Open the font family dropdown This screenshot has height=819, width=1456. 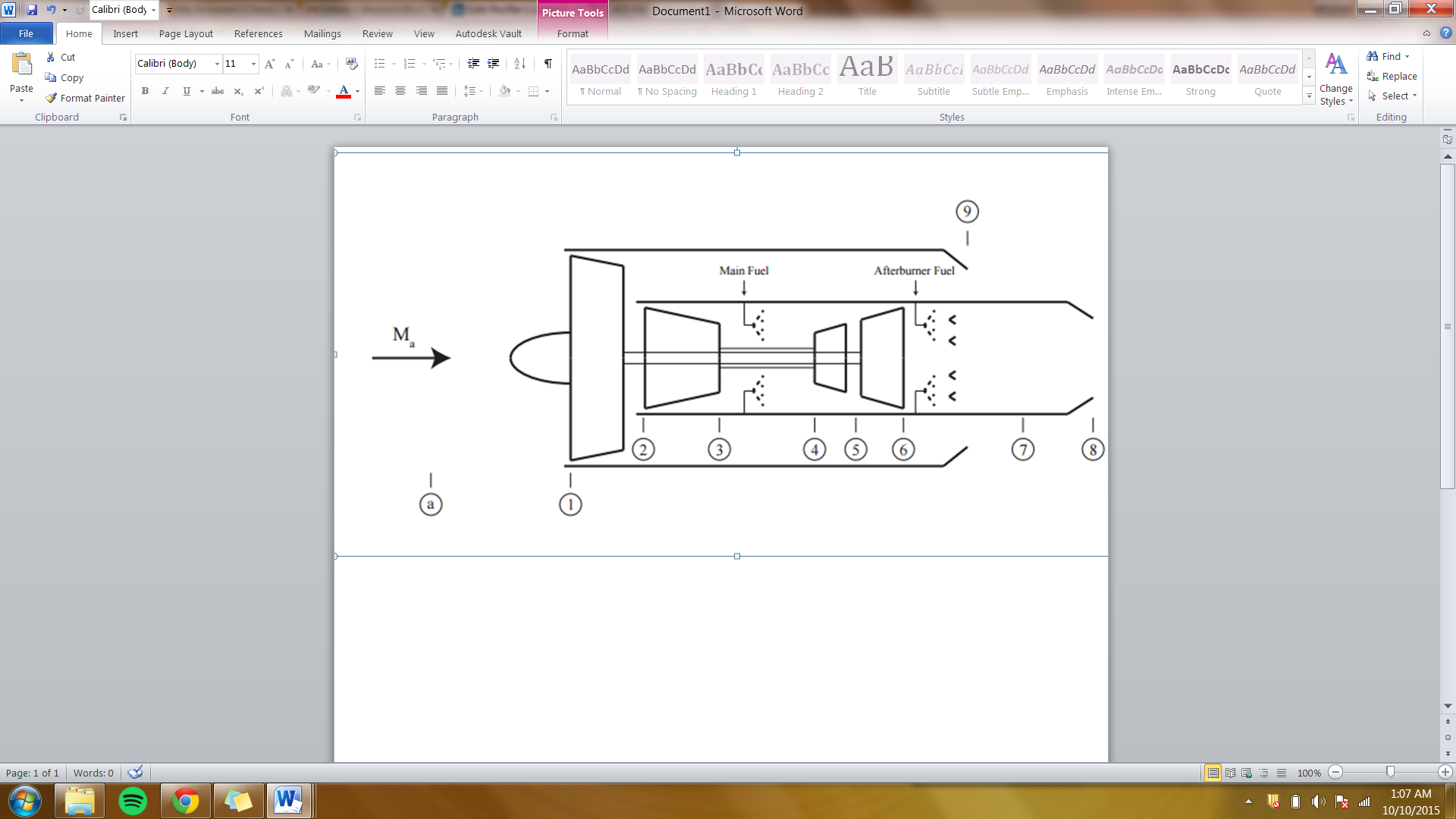point(216,64)
